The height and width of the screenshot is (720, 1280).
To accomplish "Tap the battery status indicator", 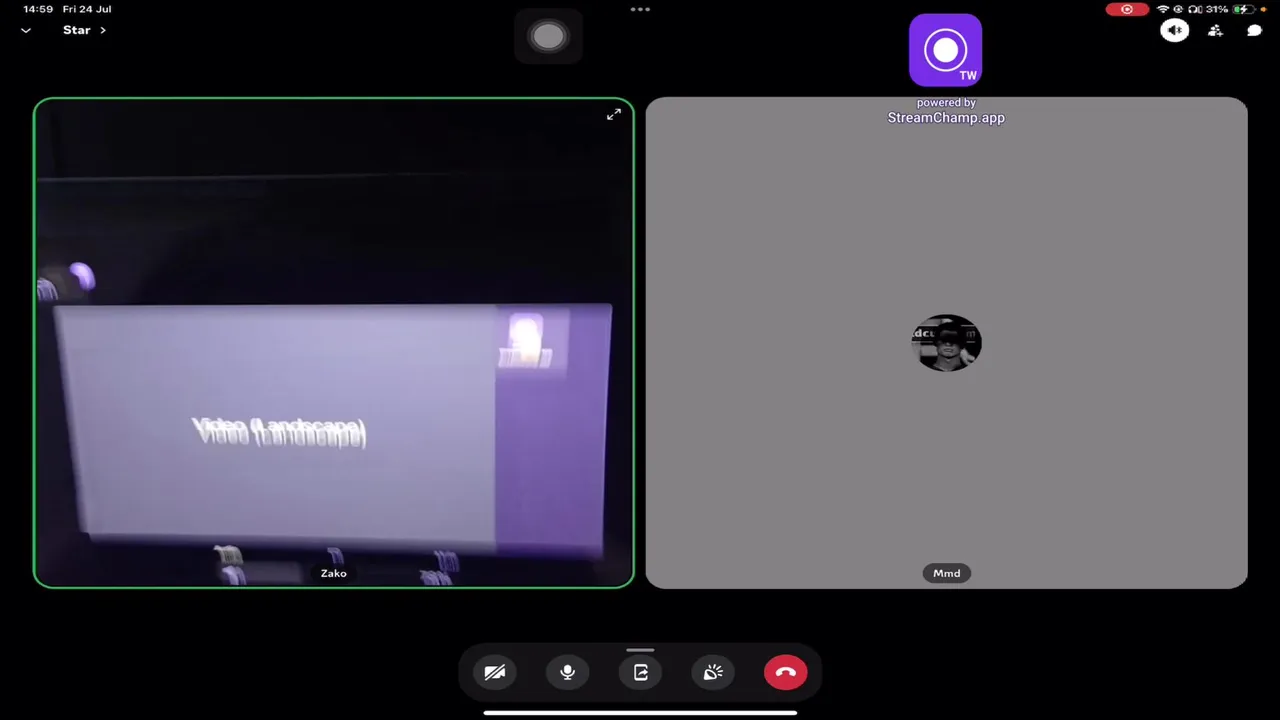I will click(x=1245, y=9).
